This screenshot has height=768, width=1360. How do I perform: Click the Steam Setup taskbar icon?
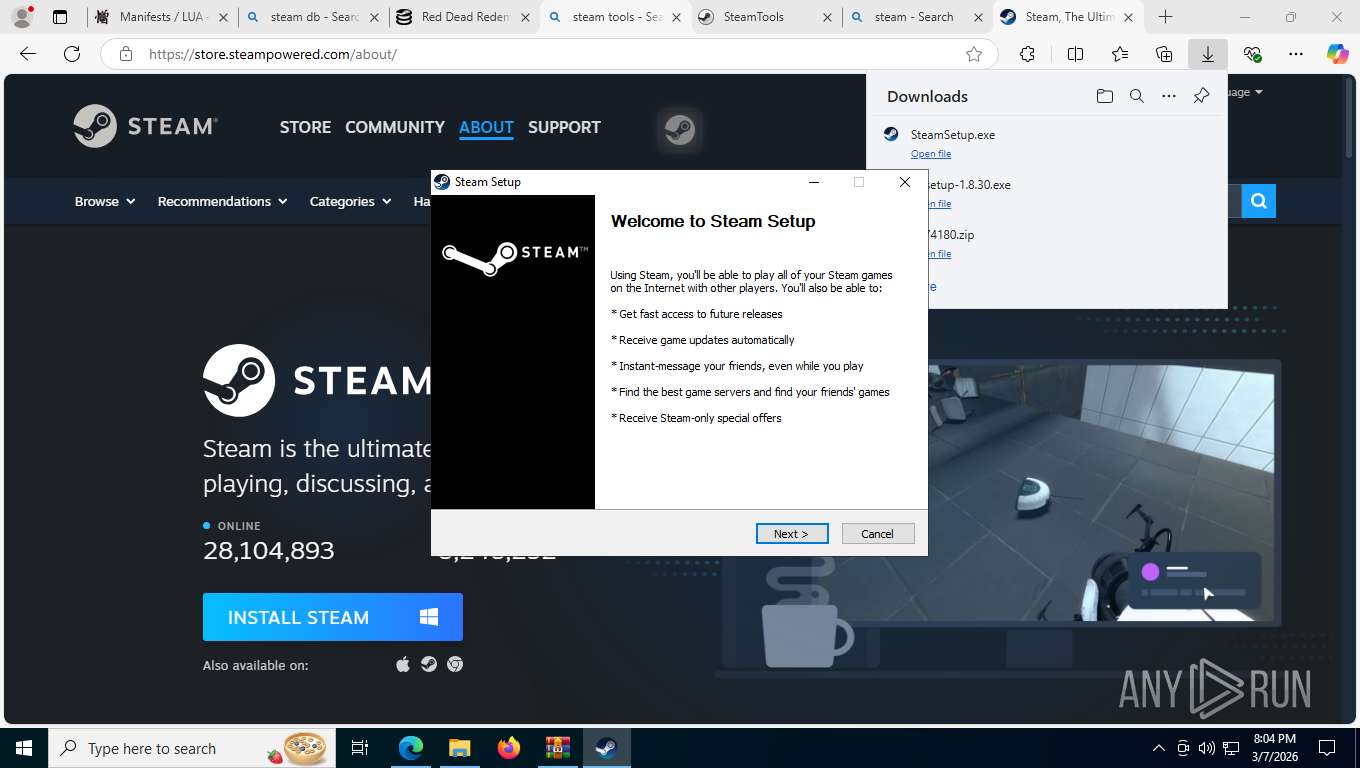(x=606, y=748)
